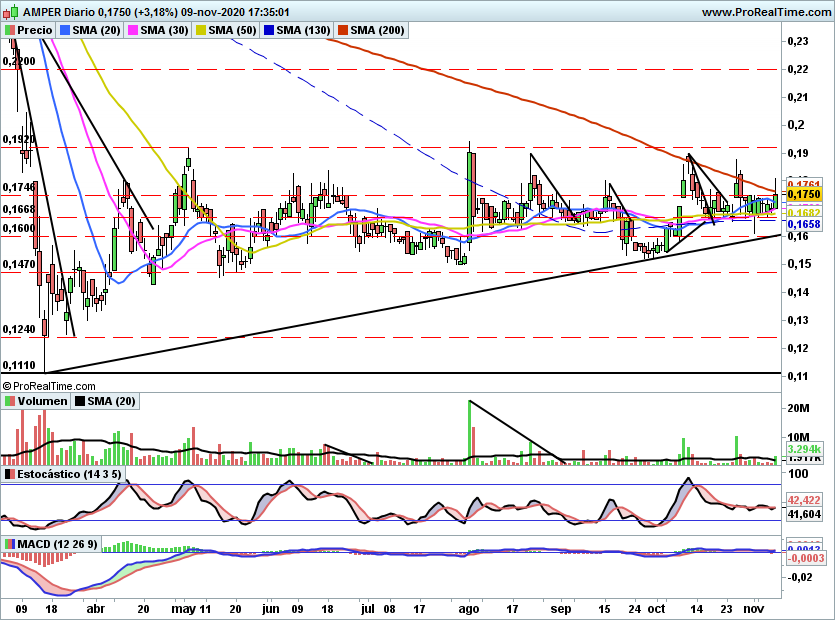Open the volume panel SMA (20) label
Image resolution: width=835 pixels, height=620 pixels.
click(x=111, y=401)
